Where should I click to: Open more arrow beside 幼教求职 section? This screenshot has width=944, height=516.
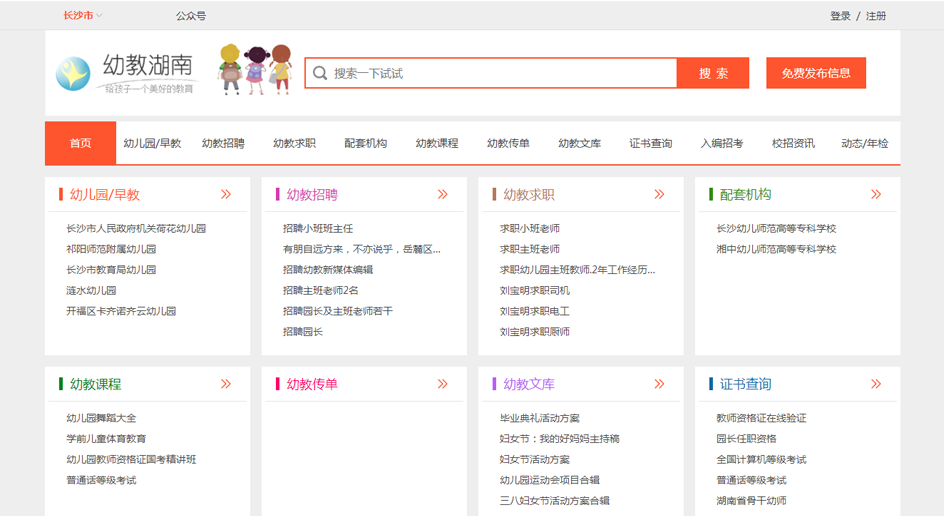(x=659, y=194)
